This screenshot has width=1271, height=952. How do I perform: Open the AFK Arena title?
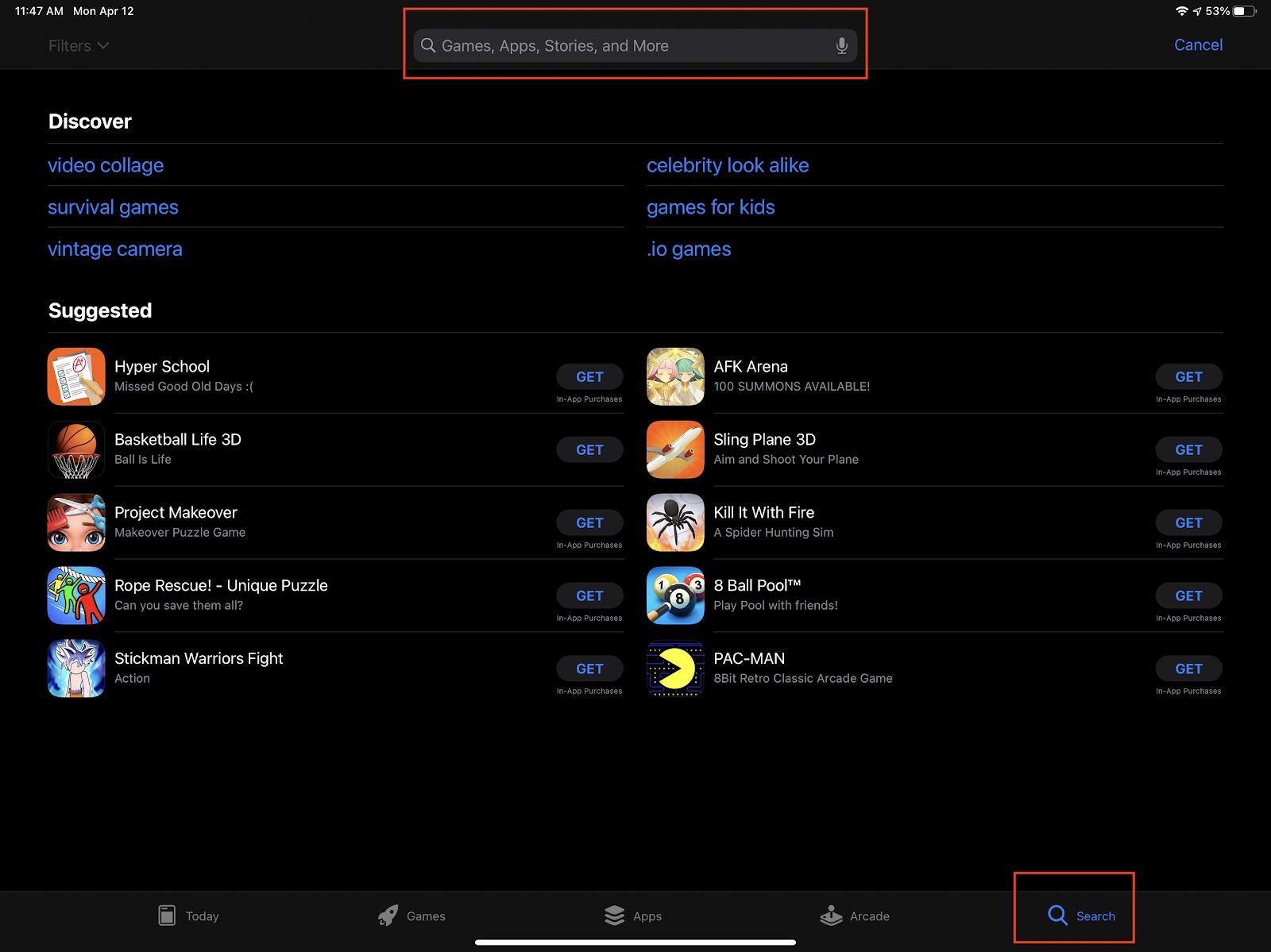[751, 367]
